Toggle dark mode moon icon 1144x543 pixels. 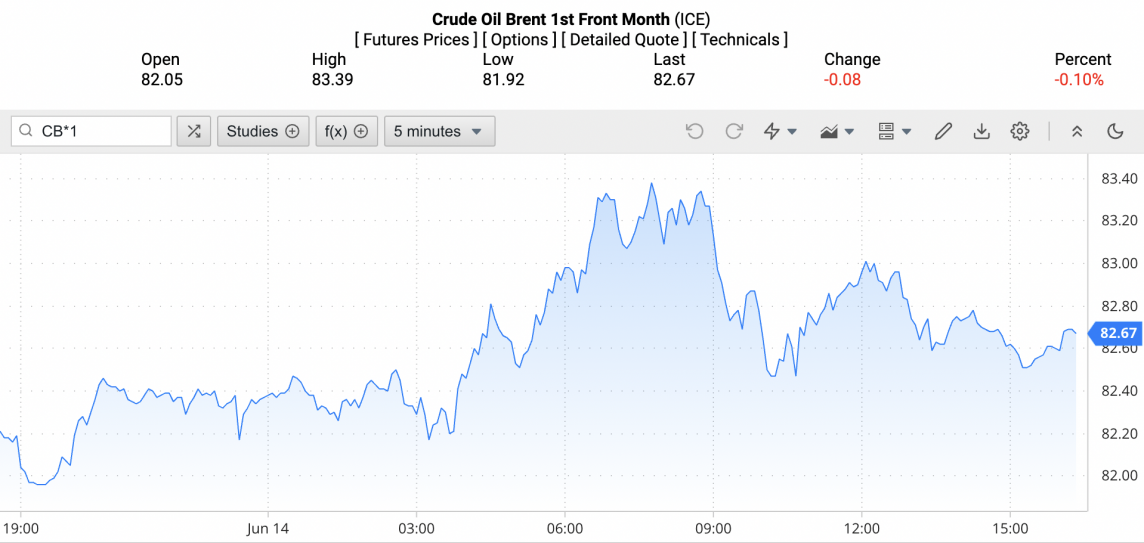click(x=1116, y=131)
